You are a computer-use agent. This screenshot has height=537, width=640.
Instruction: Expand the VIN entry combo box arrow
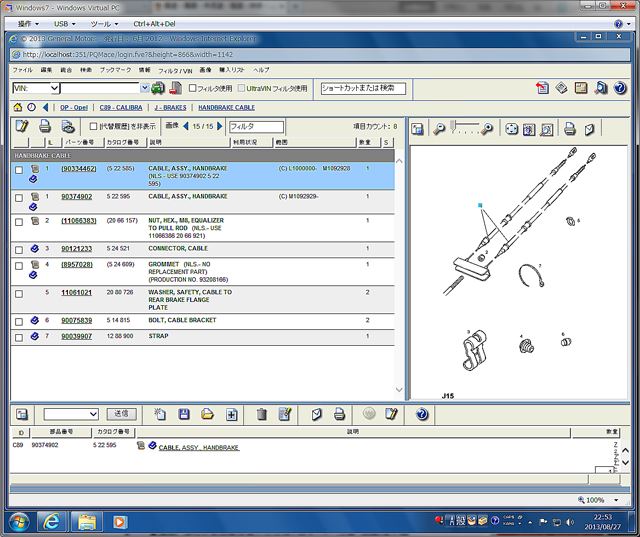click(144, 88)
